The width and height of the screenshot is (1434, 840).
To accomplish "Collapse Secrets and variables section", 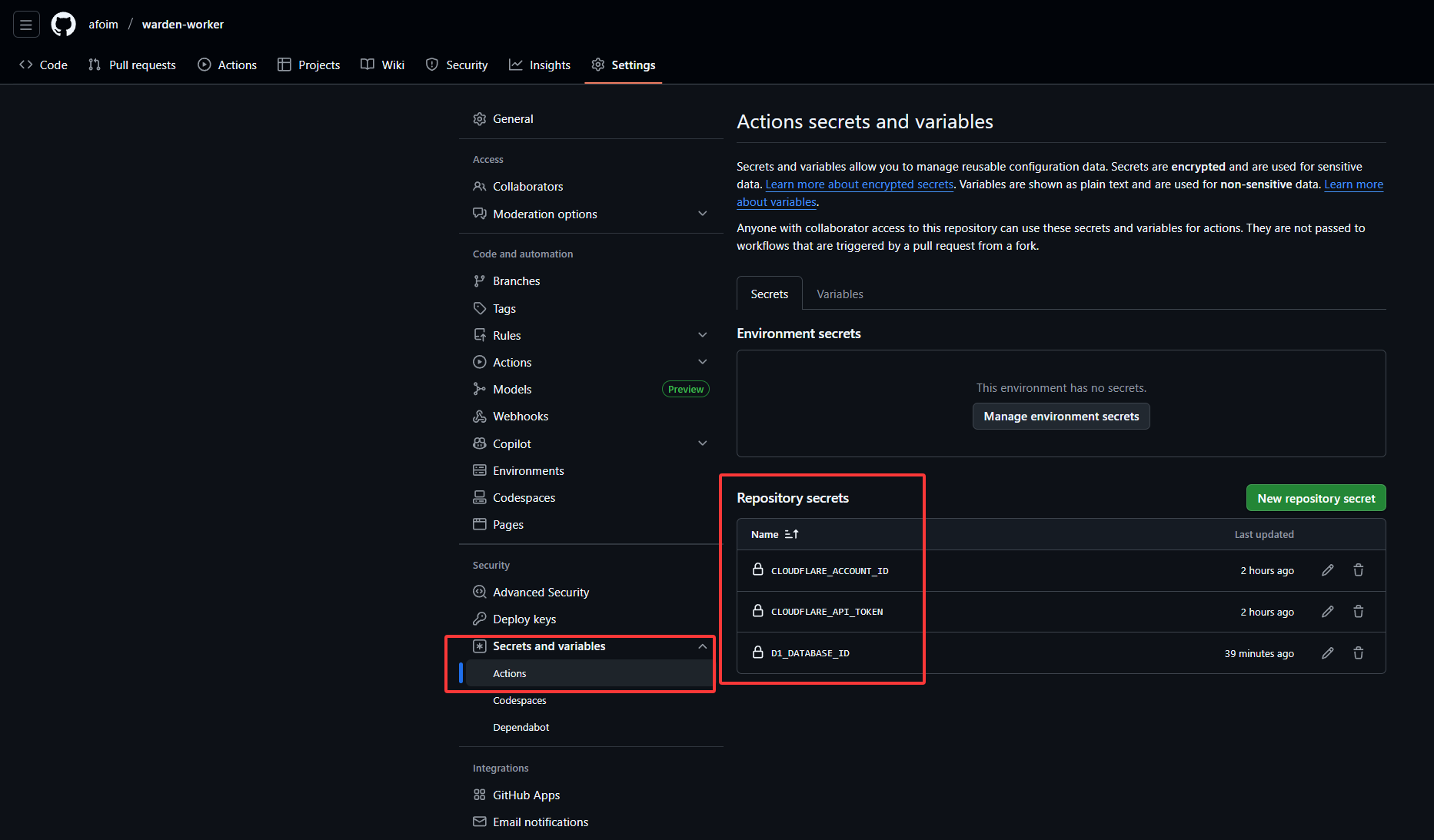I will pos(702,646).
